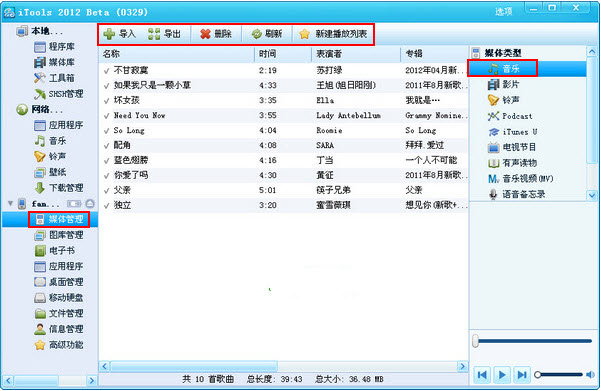The height and width of the screenshot is (391, 601).
Task: Uncheck the song 不甘寂寞
Action: click(107, 71)
